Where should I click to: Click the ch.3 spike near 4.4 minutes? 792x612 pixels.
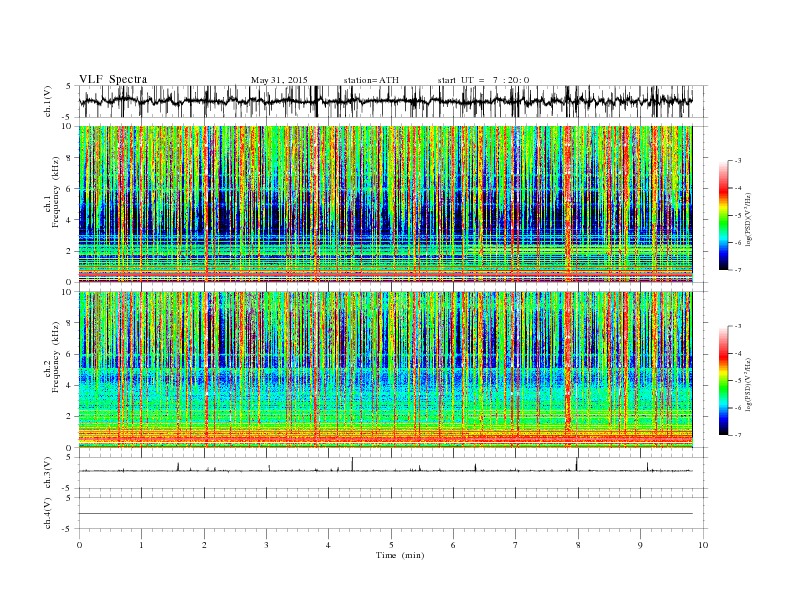pos(352,465)
